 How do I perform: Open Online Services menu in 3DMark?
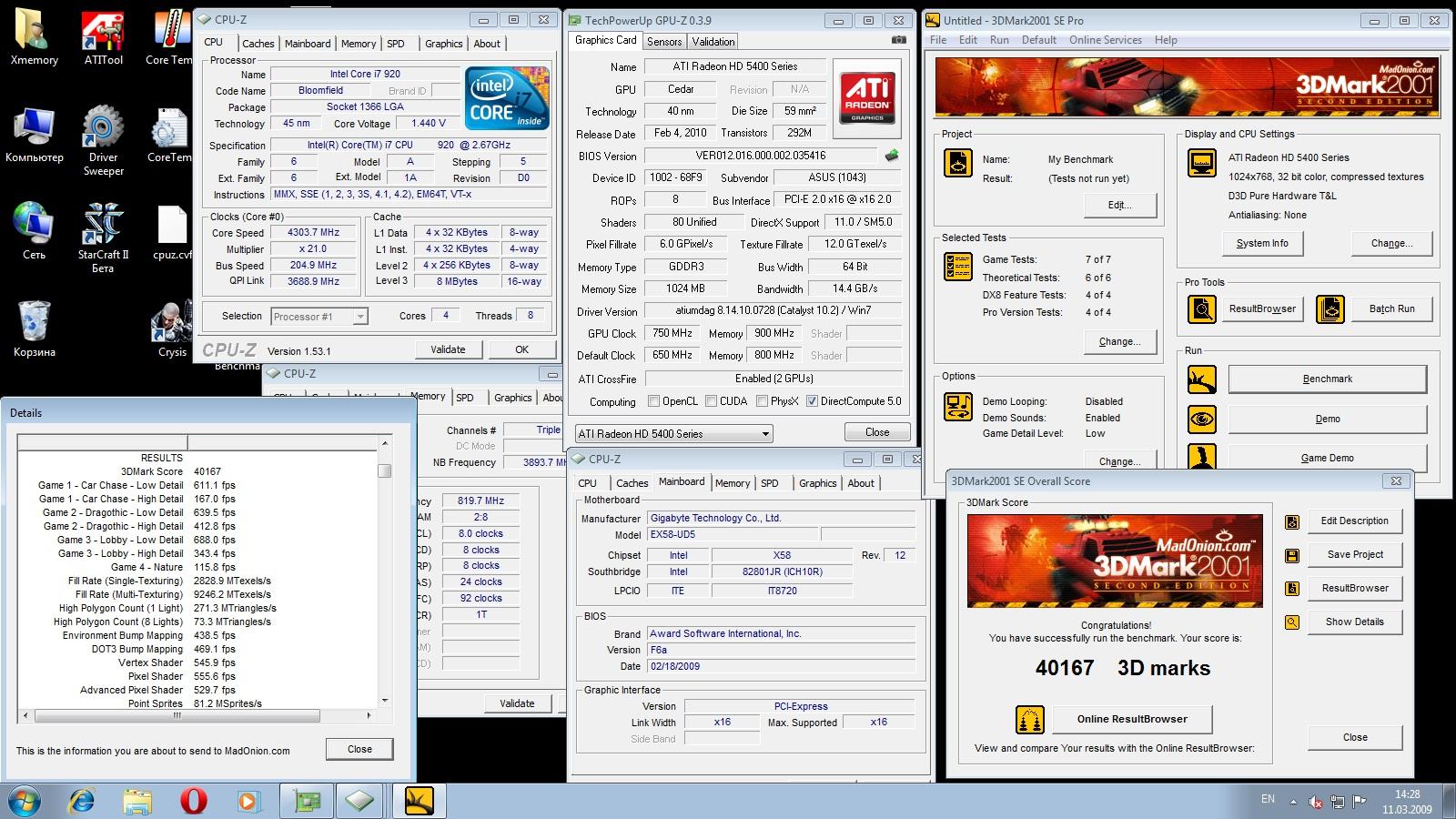[1105, 40]
